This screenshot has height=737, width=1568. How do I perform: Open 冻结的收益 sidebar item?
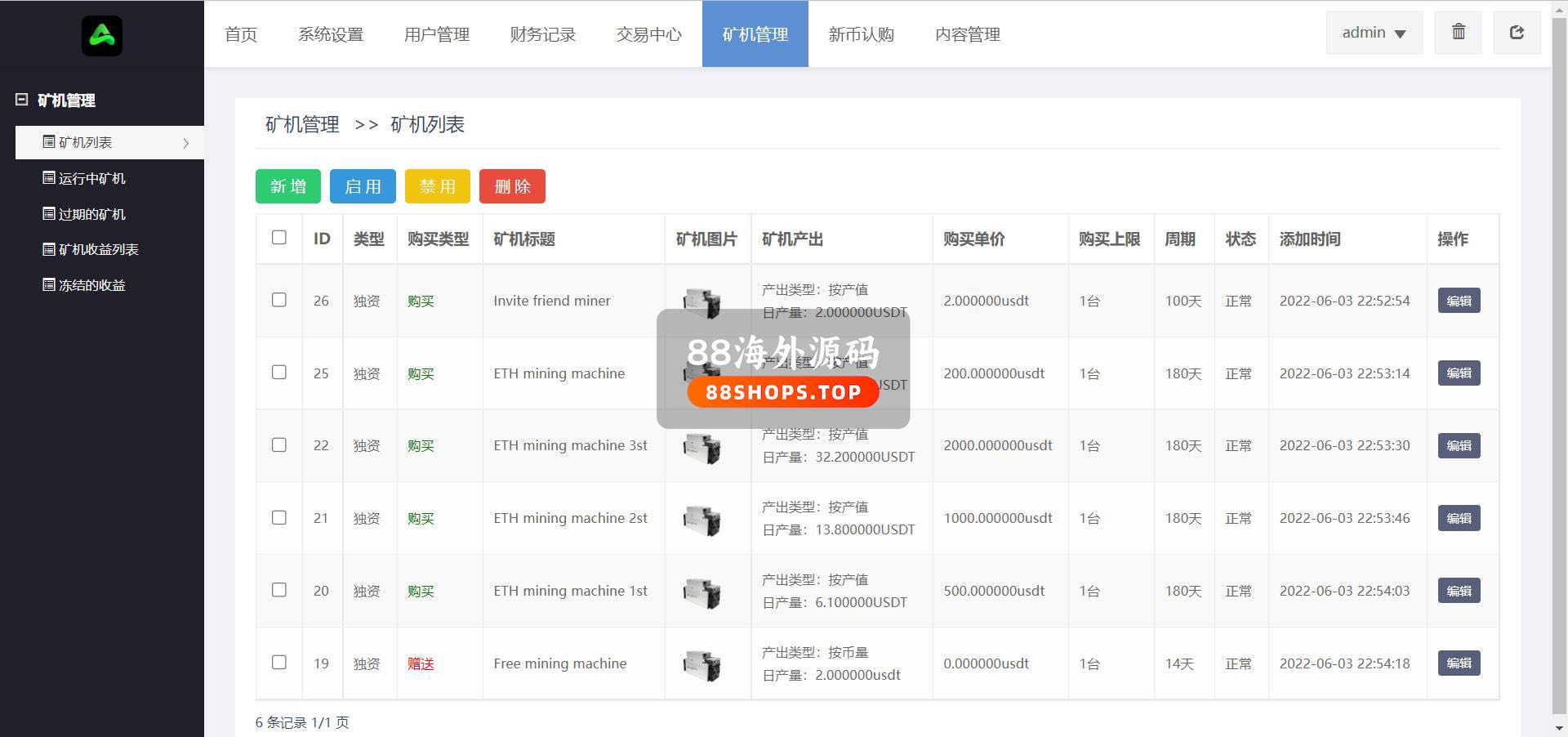(x=91, y=285)
